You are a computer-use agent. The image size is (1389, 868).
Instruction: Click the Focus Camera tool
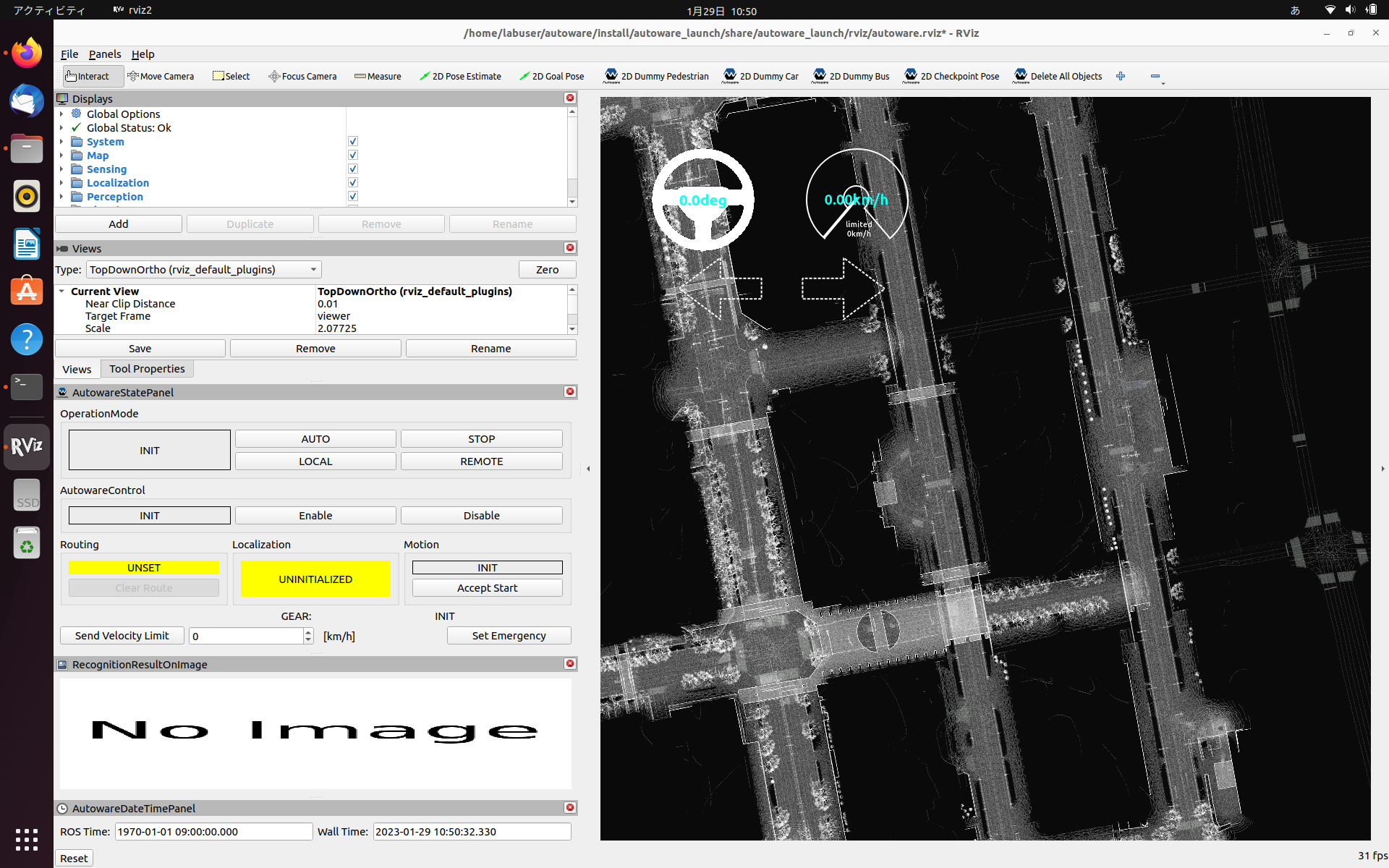[302, 76]
